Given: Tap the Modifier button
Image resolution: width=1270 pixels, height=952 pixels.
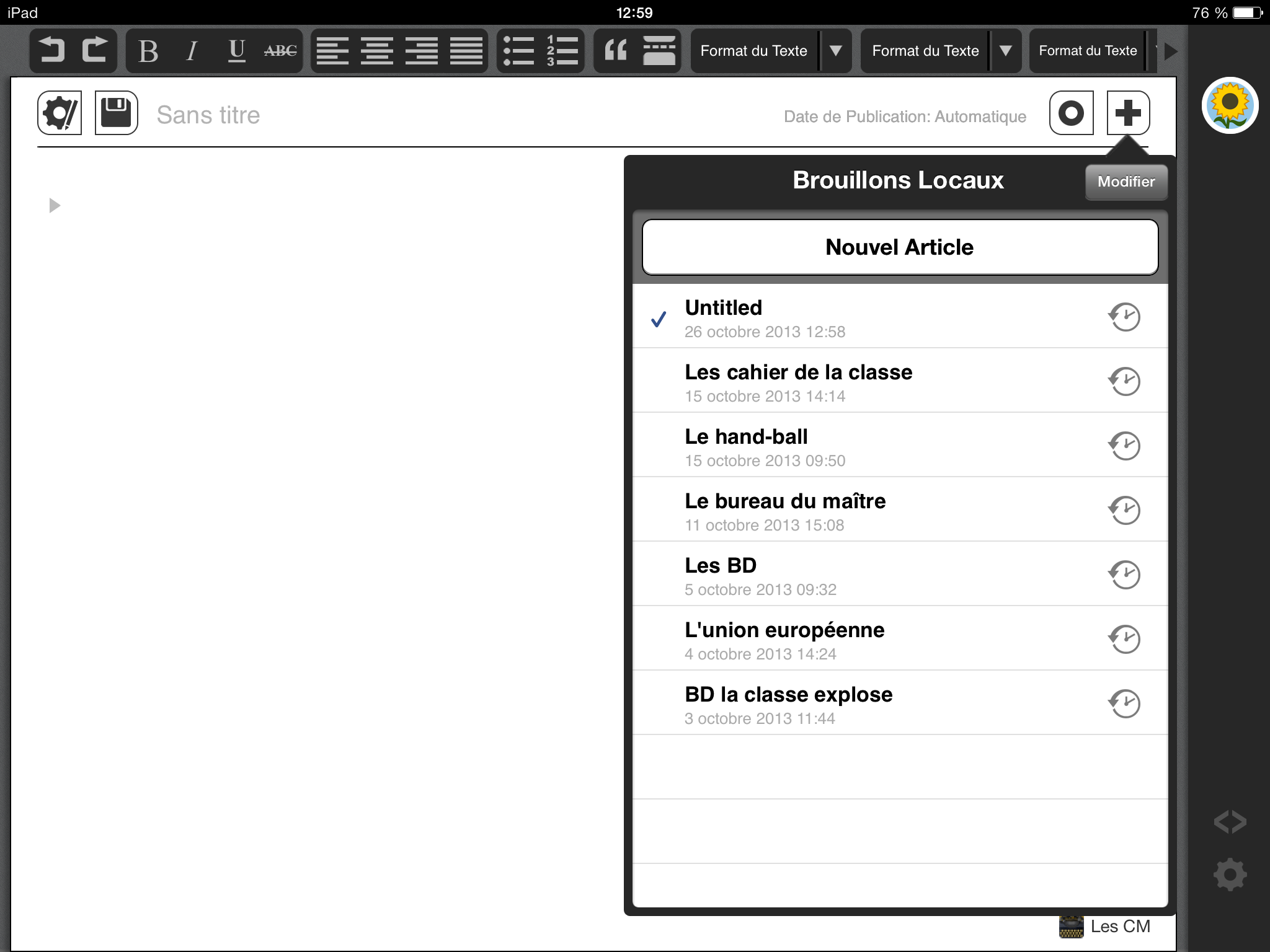Looking at the screenshot, I should pyautogui.click(x=1126, y=182).
